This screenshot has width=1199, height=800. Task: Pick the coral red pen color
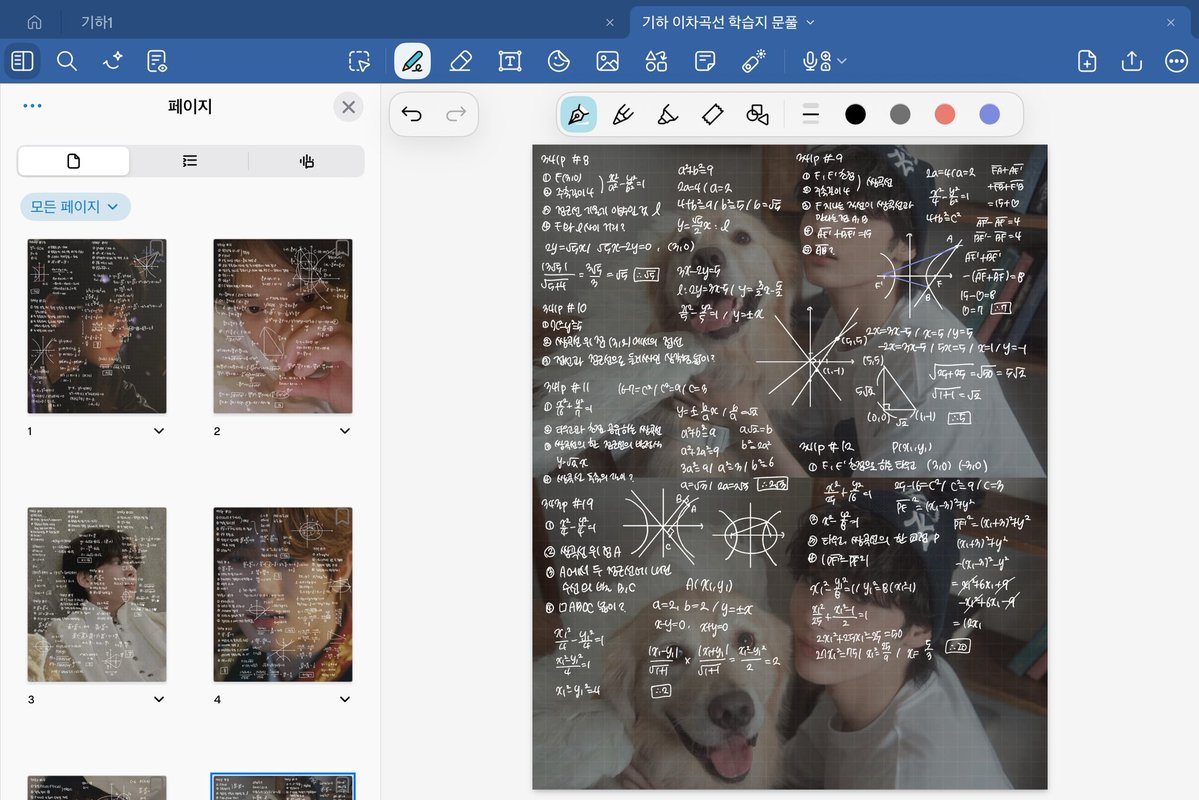tap(945, 115)
